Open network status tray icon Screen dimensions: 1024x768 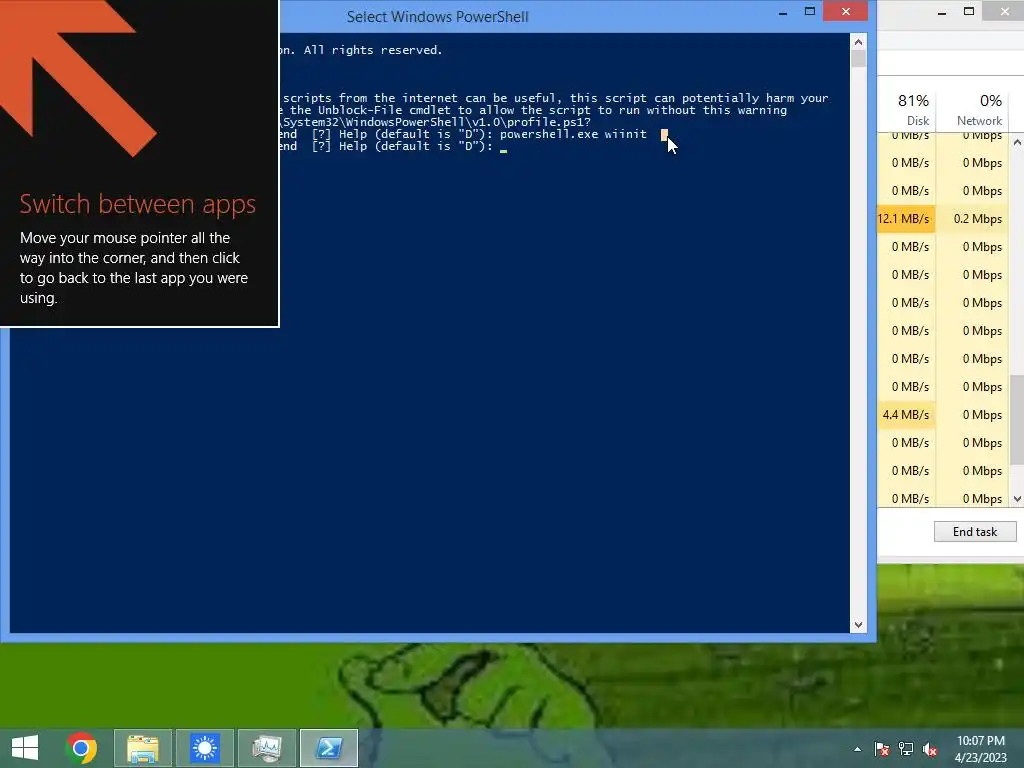tap(906, 749)
